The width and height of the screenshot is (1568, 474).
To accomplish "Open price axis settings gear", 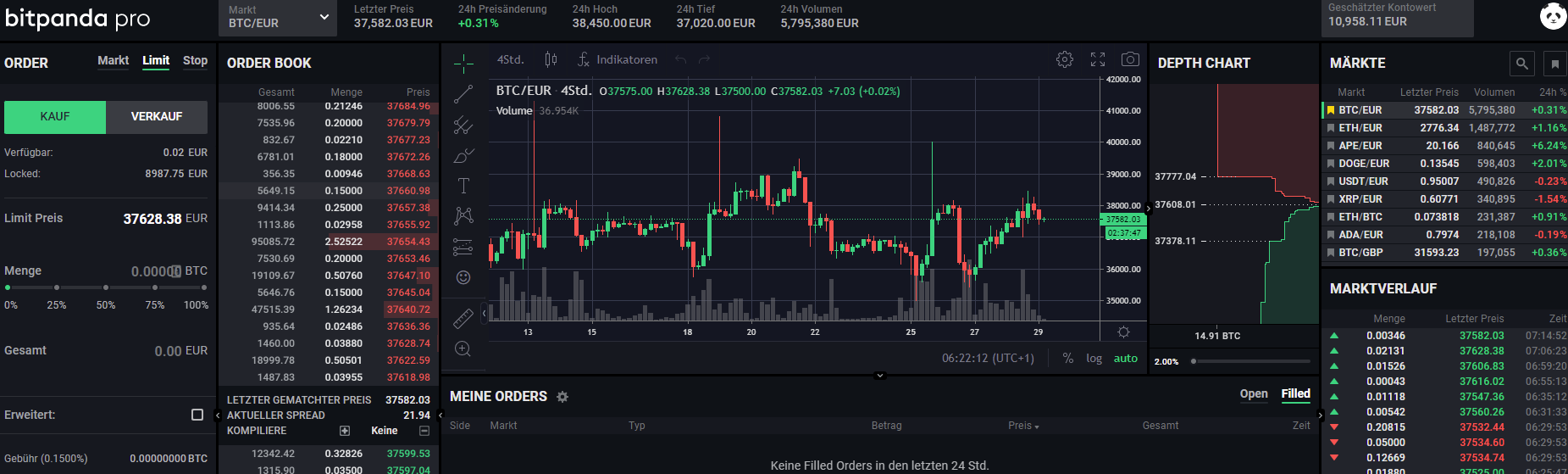I will point(1124,332).
